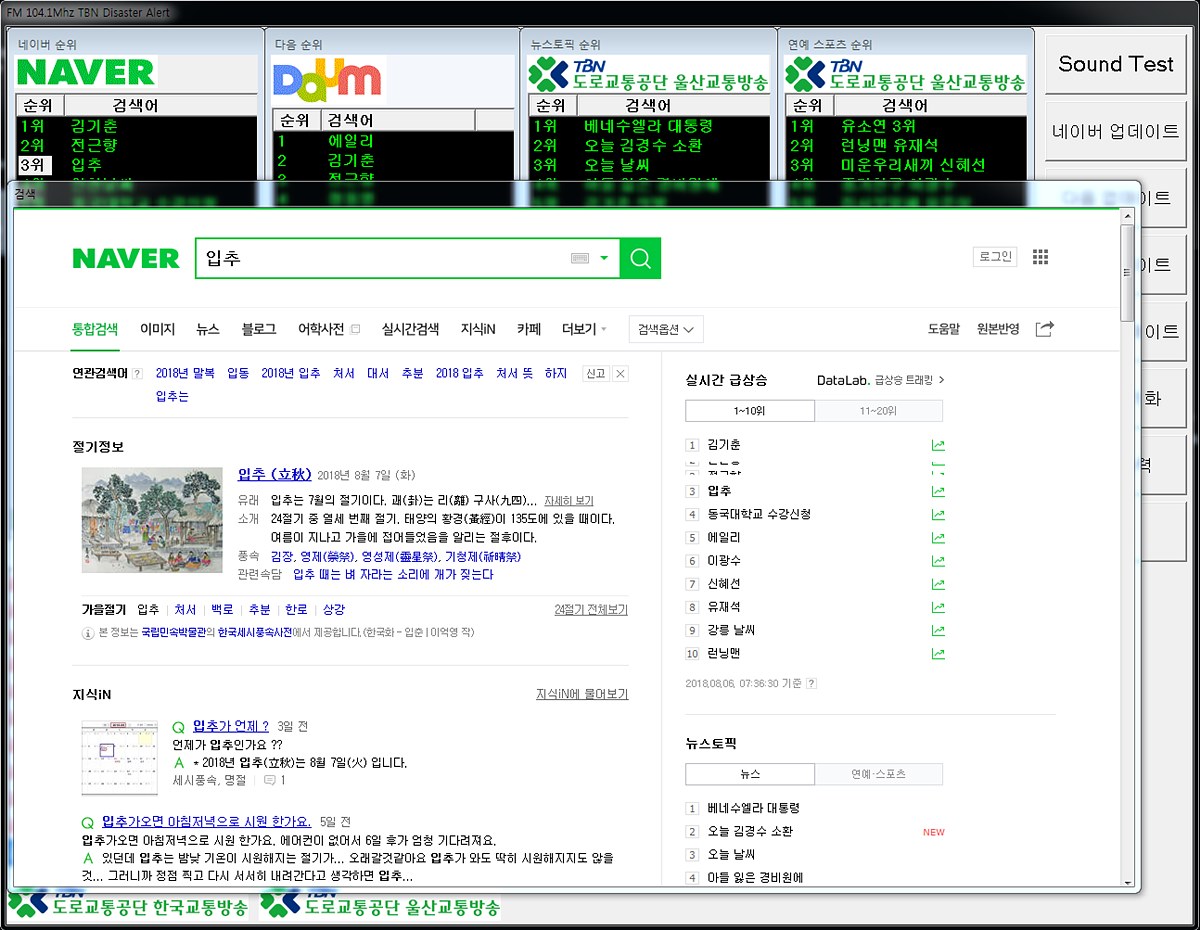This screenshot has width=1200, height=930.
Task: Switch to the 블로그 search tab
Action: coord(259,329)
